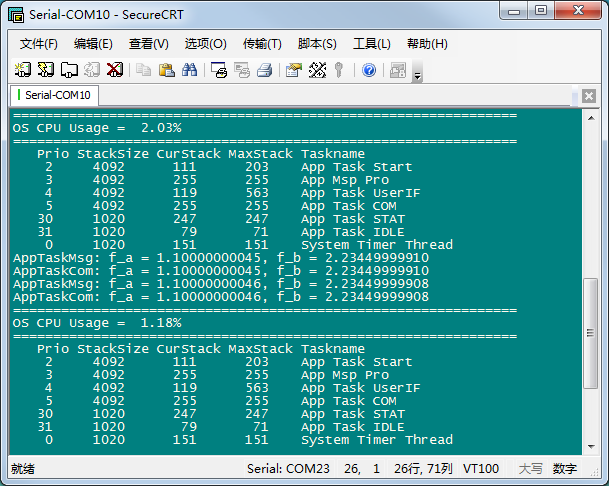Viewport: 609px width, 486px height.
Task: Click the grayed SecureFX toolbar icon
Action: pyautogui.click(x=398, y=70)
